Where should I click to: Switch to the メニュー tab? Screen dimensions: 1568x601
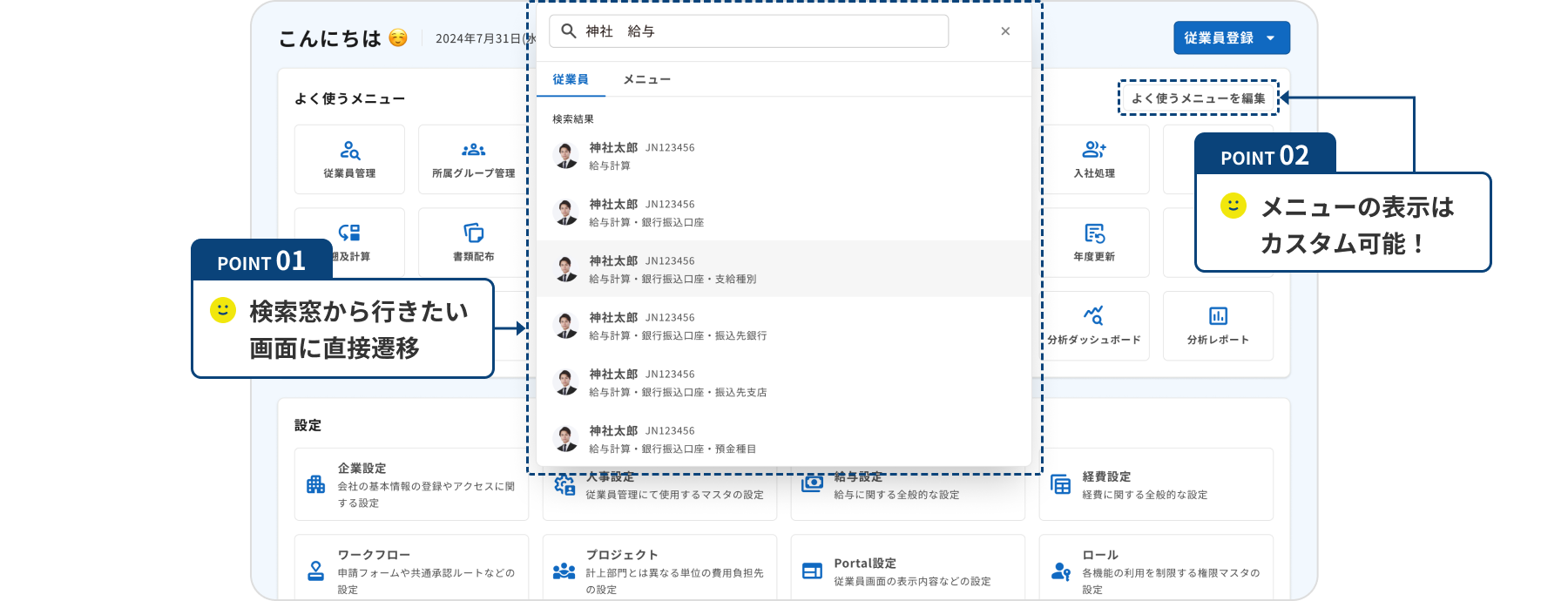click(646, 79)
